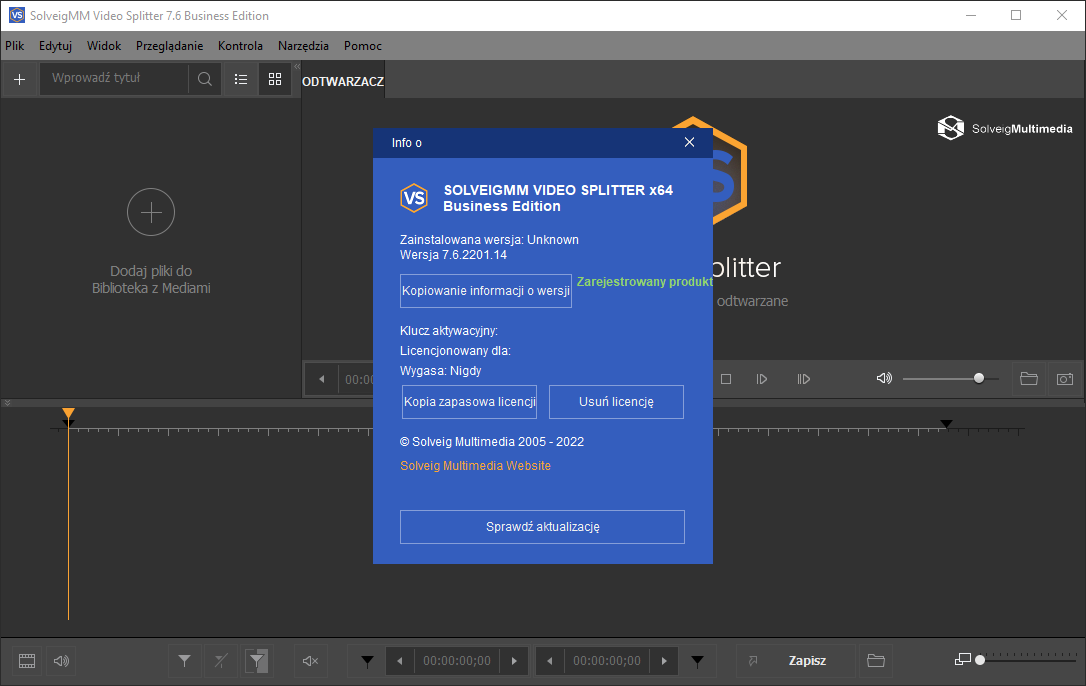Click the orange playhead marker

[x=68, y=414]
